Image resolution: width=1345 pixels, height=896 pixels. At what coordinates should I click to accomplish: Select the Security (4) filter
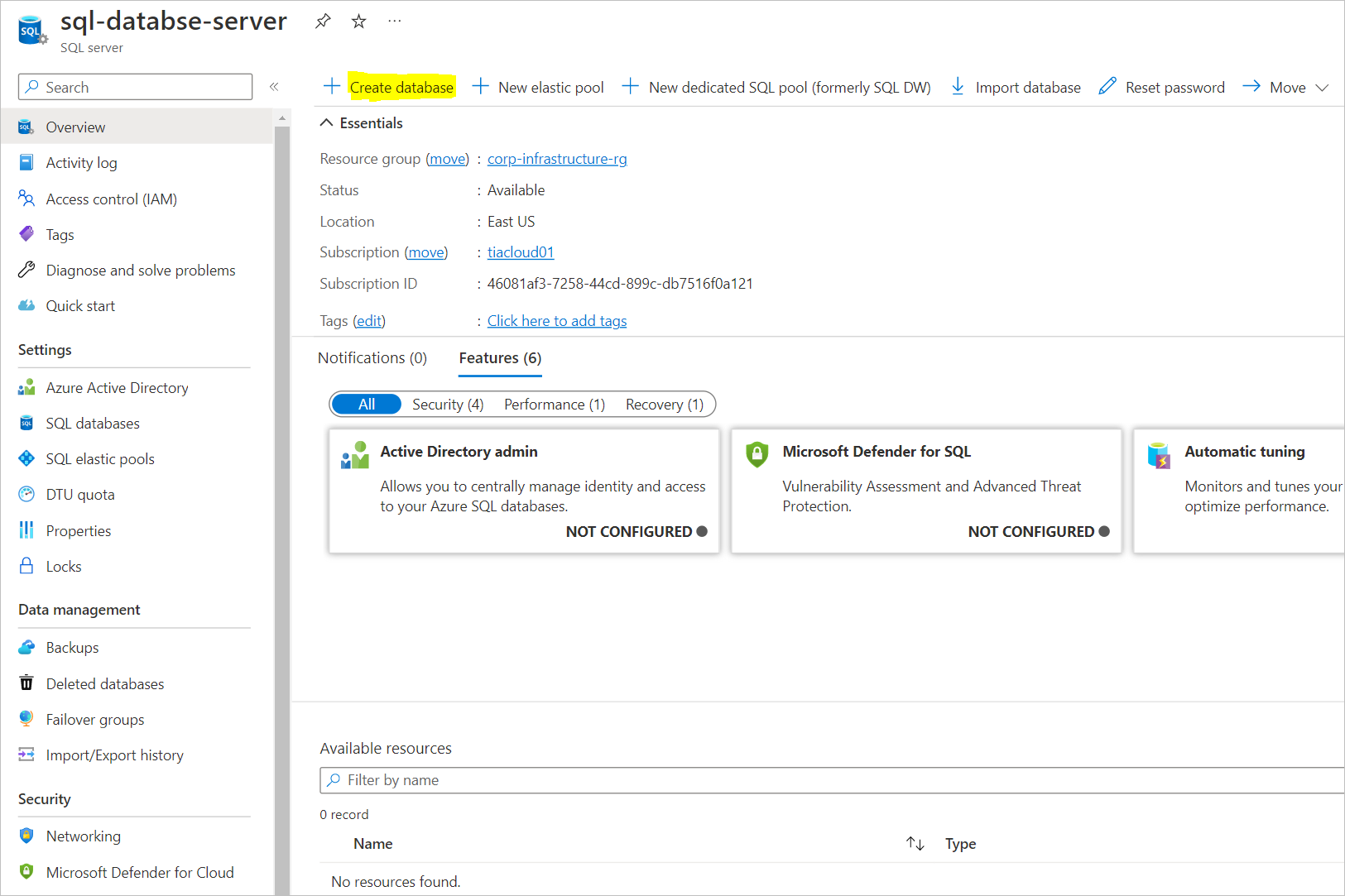click(x=448, y=404)
